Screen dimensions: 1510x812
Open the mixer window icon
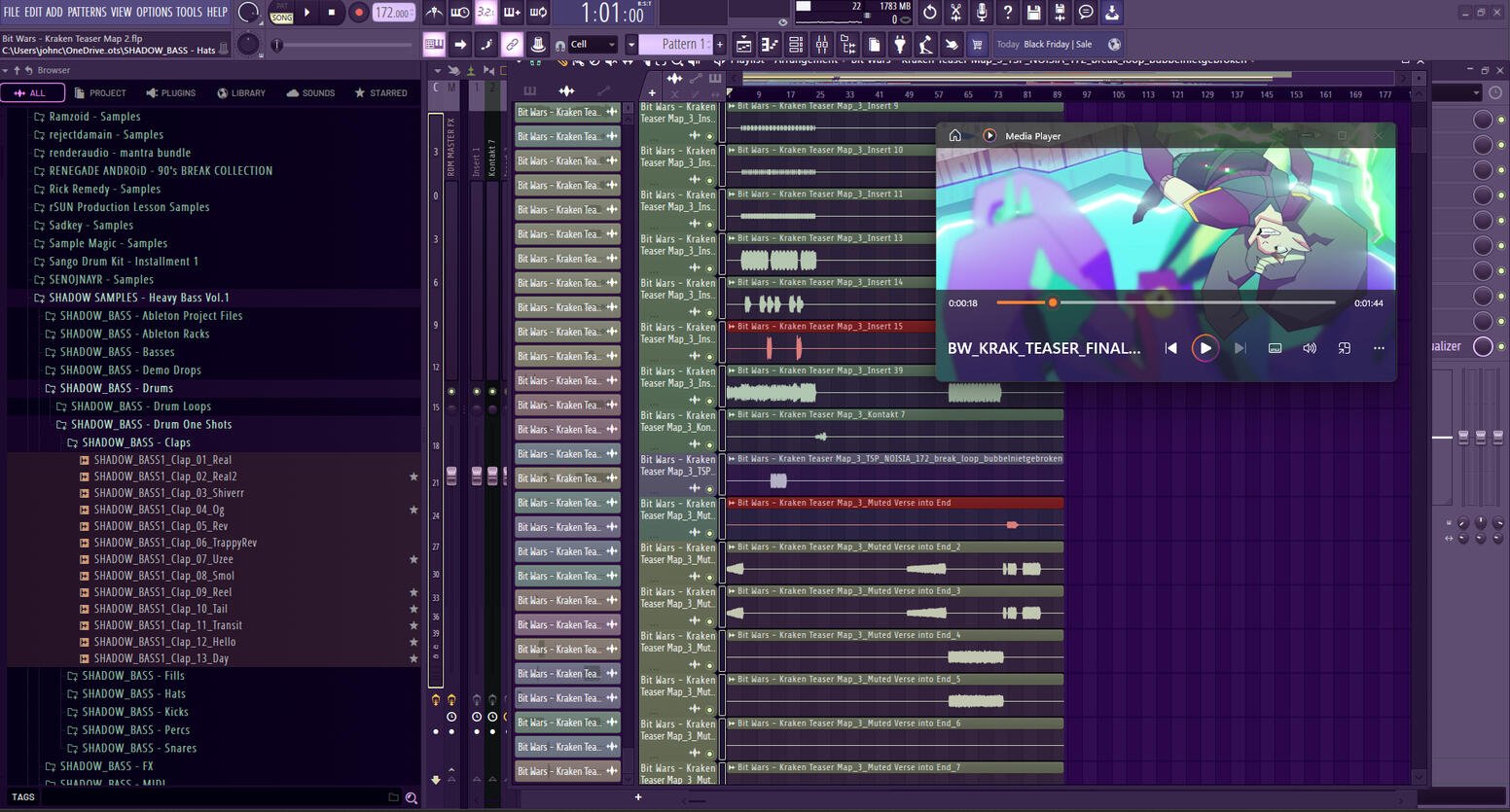click(x=822, y=45)
